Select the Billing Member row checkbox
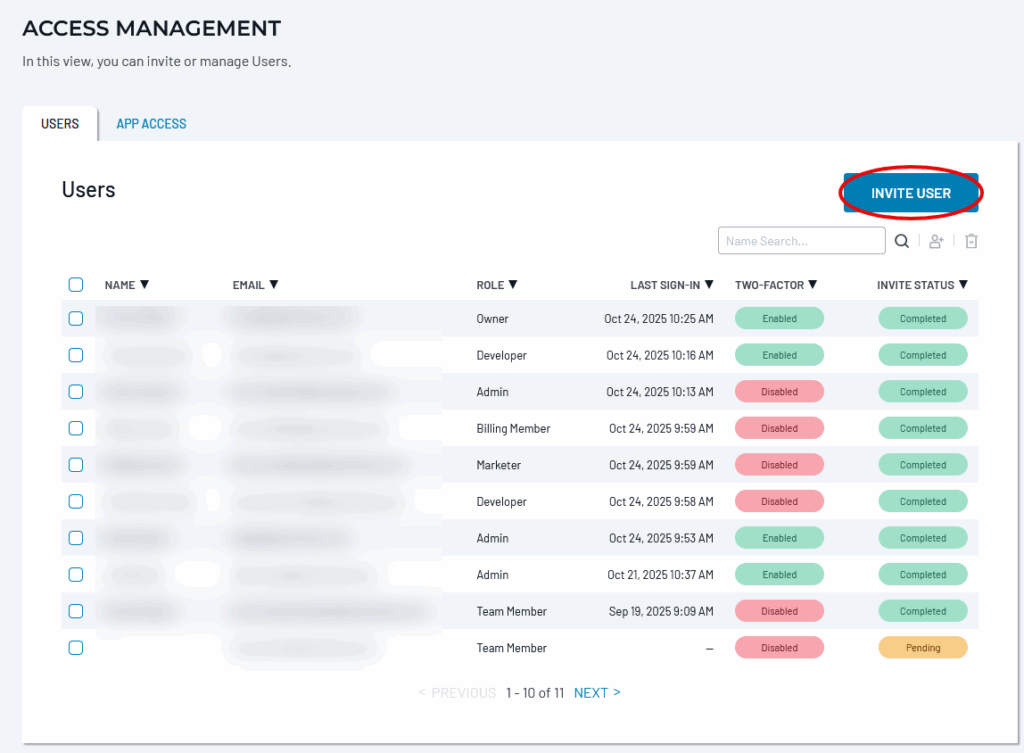Image resolution: width=1024 pixels, height=753 pixels. click(x=76, y=428)
